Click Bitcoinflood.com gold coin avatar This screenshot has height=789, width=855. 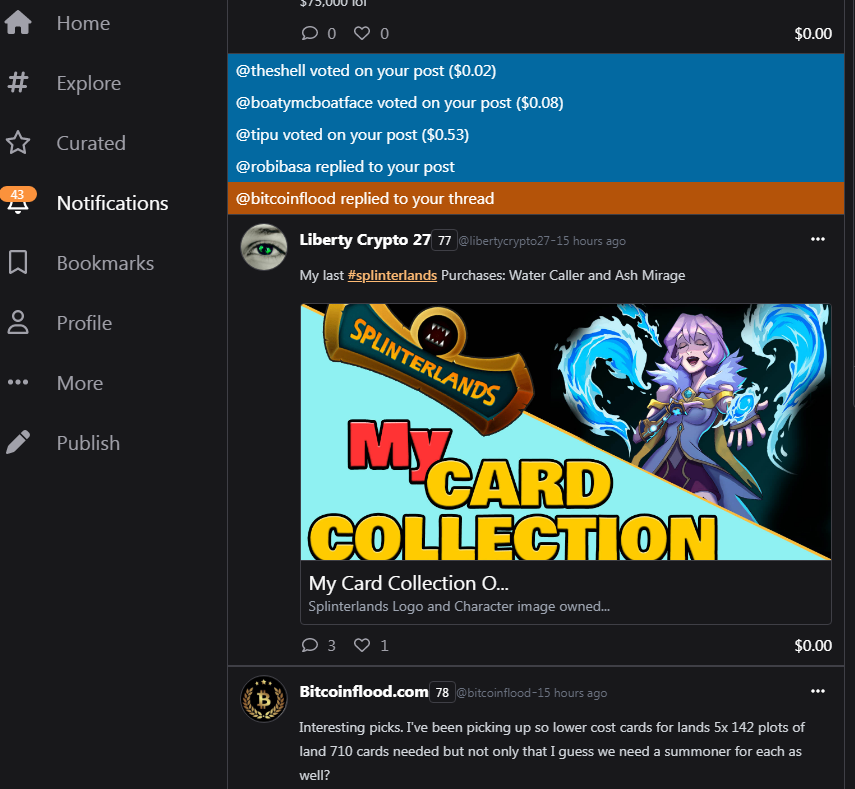coord(264,699)
